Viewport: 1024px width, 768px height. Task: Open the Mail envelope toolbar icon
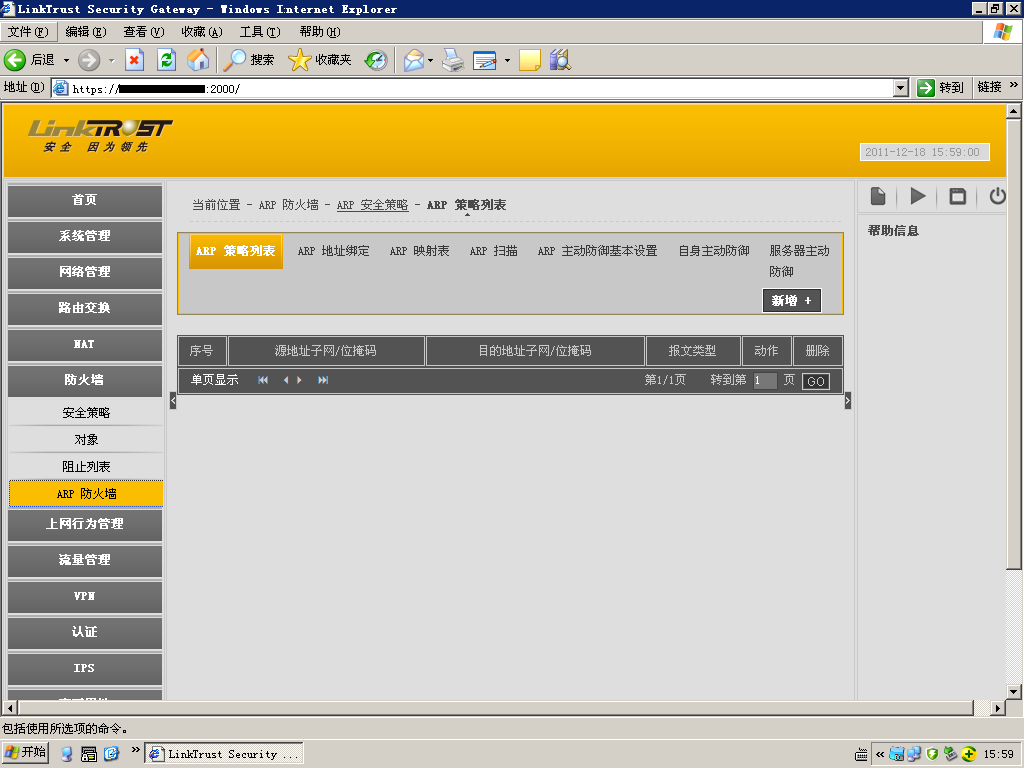[414, 60]
